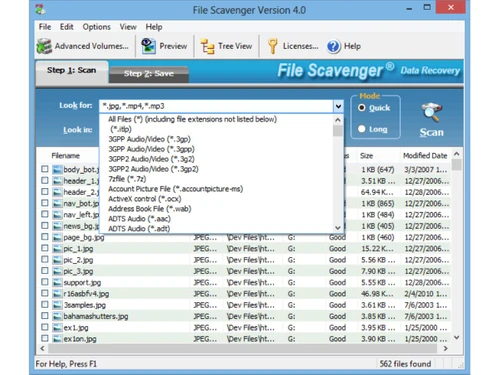Click file list scroll down arrow
The height and width of the screenshot is (375, 500).
(457, 338)
